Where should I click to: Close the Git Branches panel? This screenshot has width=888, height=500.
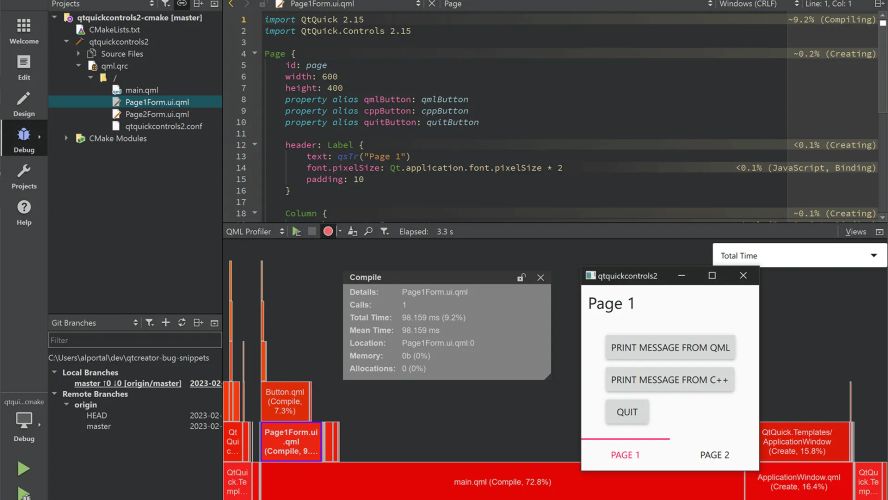tap(215, 323)
